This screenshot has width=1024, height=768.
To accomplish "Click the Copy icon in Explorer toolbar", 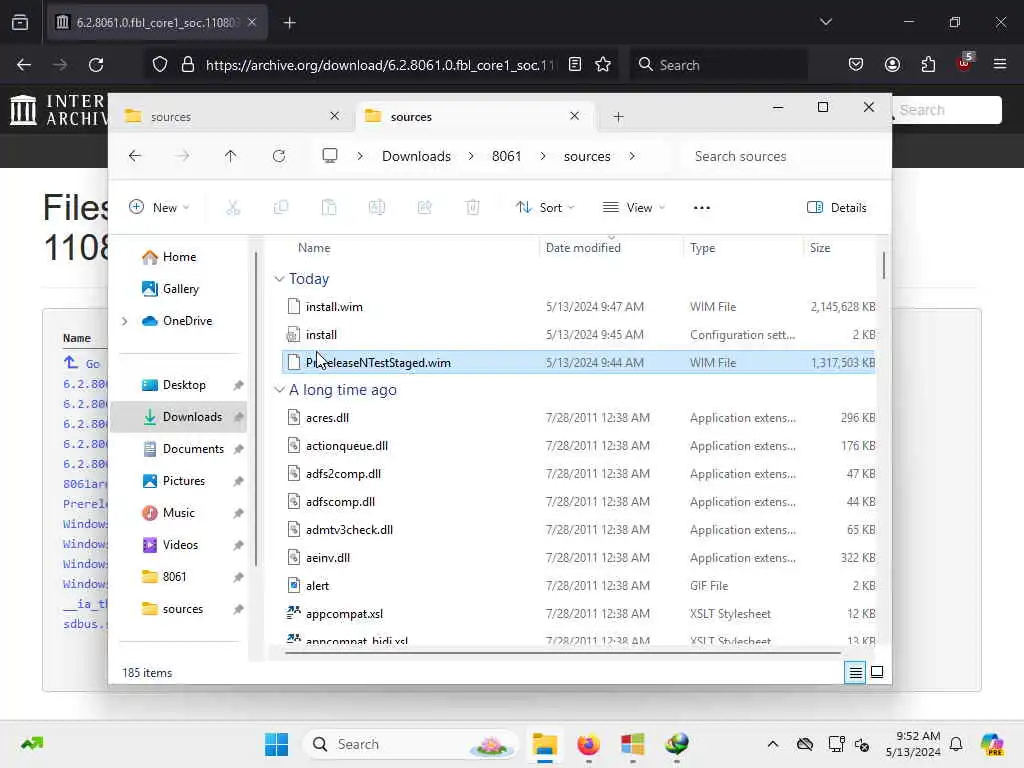I will [x=281, y=208].
